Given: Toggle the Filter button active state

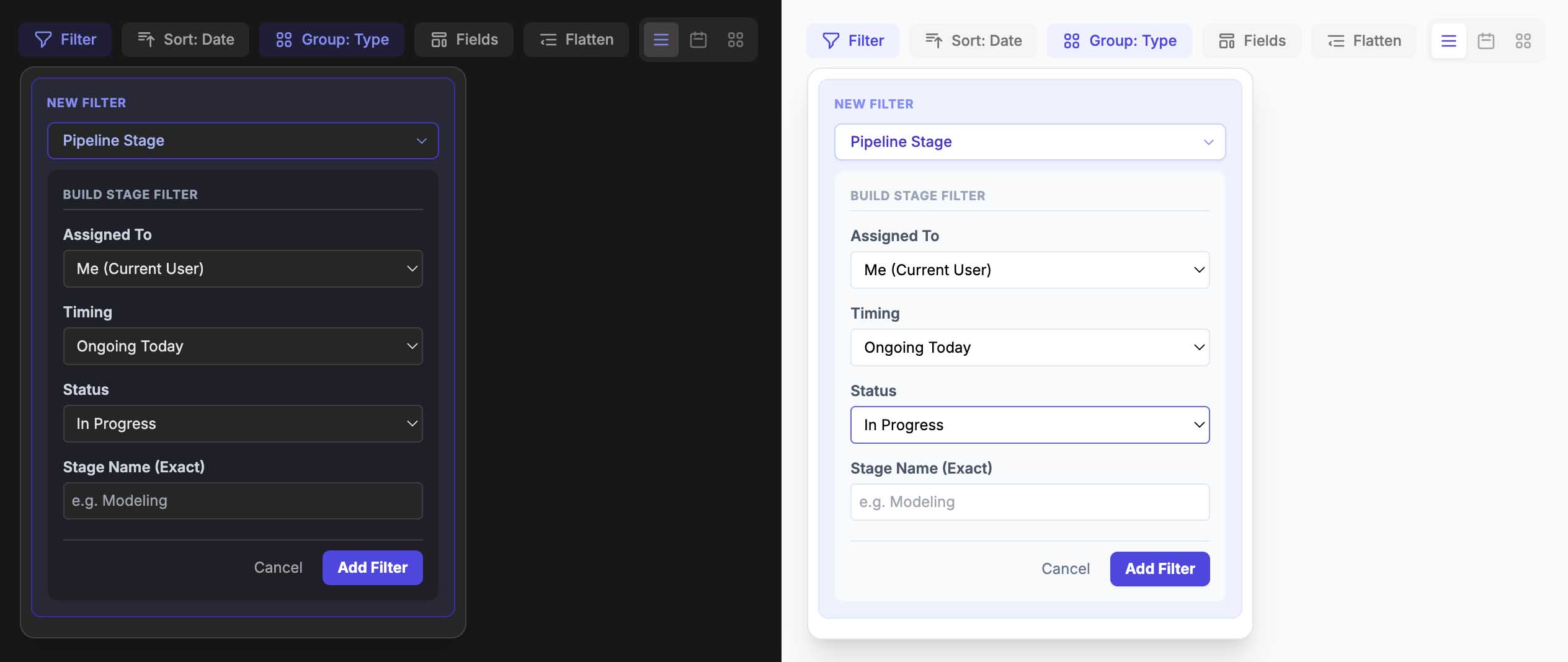Looking at the screenshot, I should 65,39.
